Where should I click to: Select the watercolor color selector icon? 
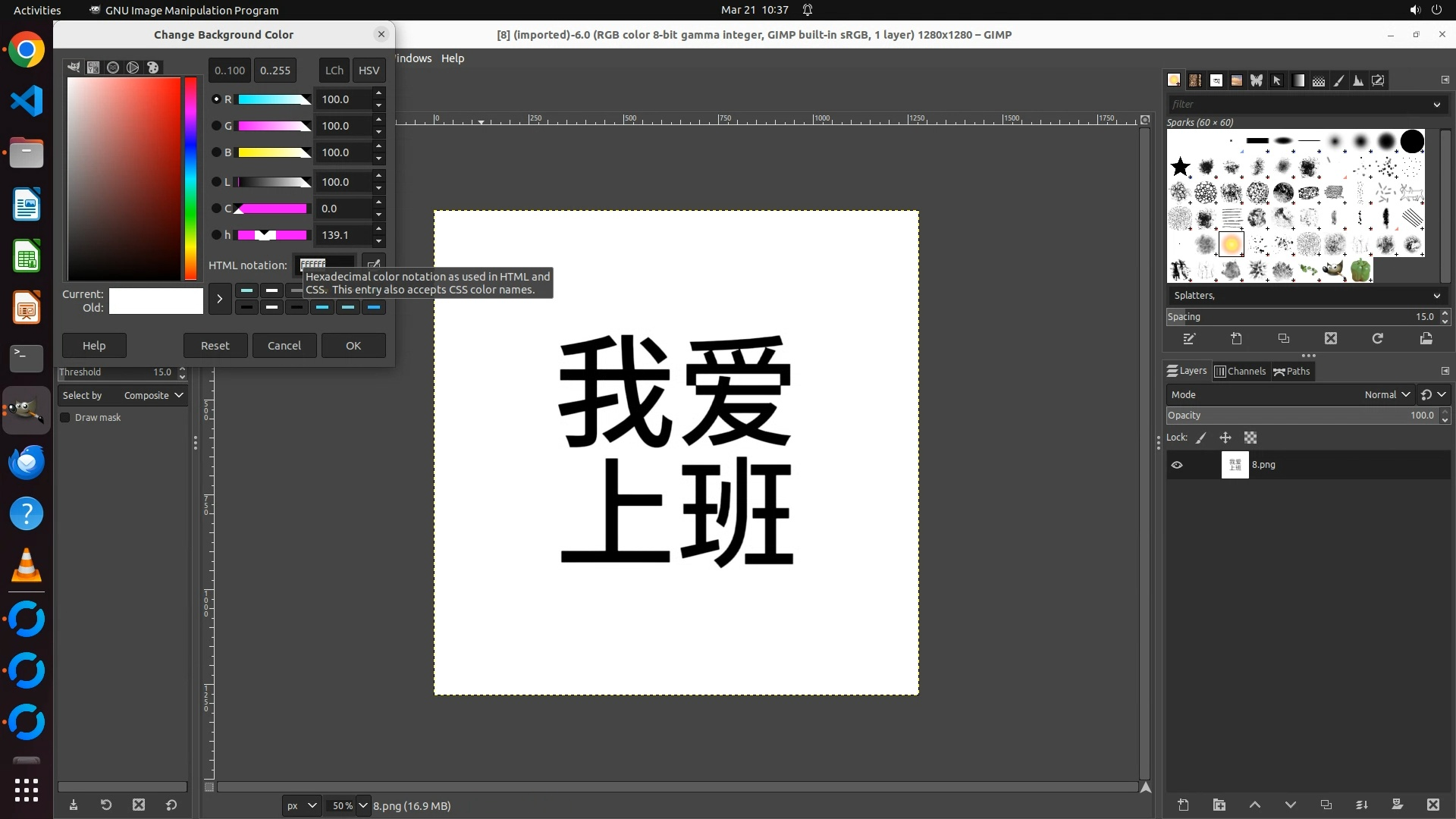point(113,67)
